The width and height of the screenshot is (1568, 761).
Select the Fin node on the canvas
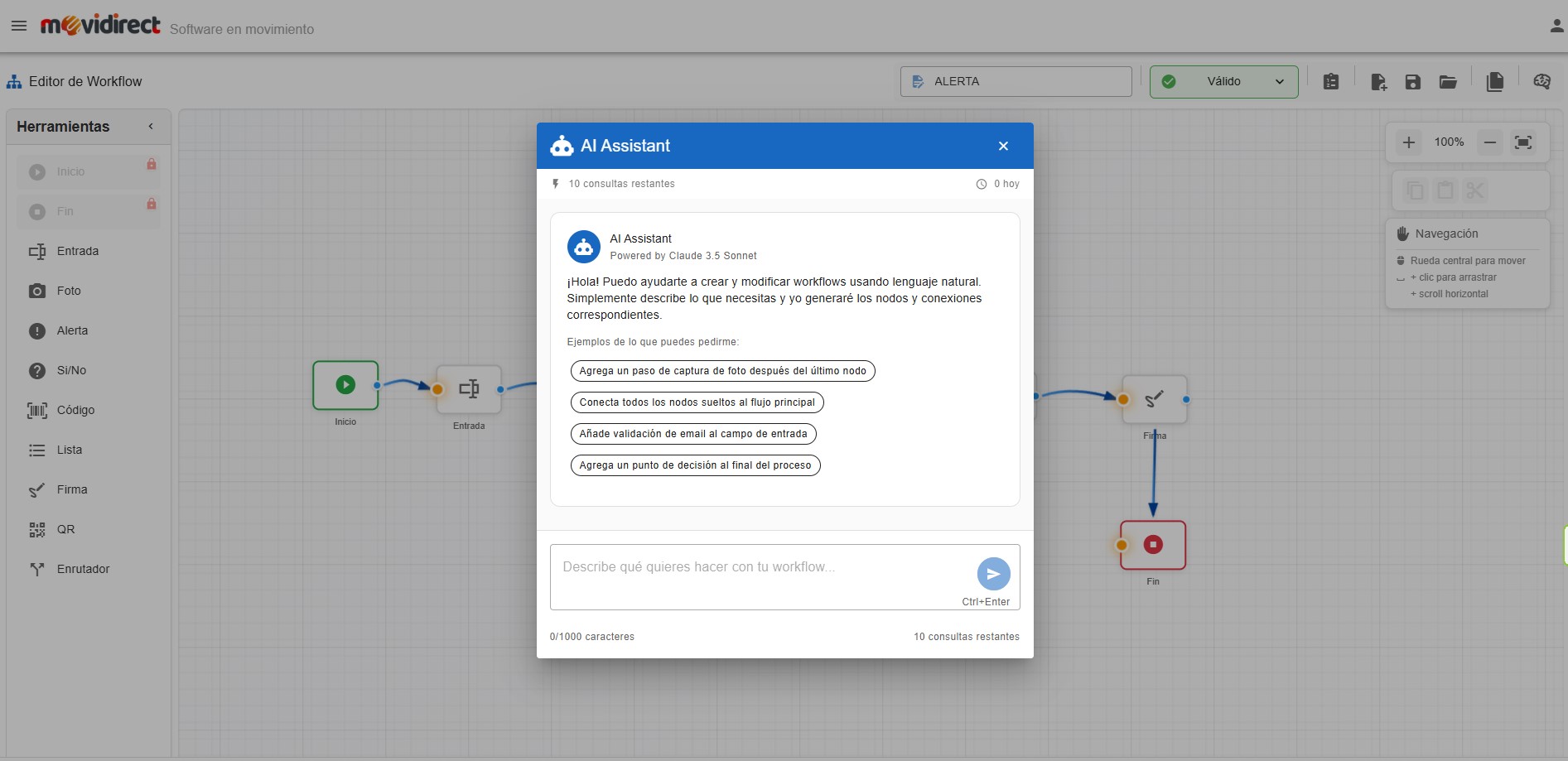pyautogui.click(x=1153, y=545)
